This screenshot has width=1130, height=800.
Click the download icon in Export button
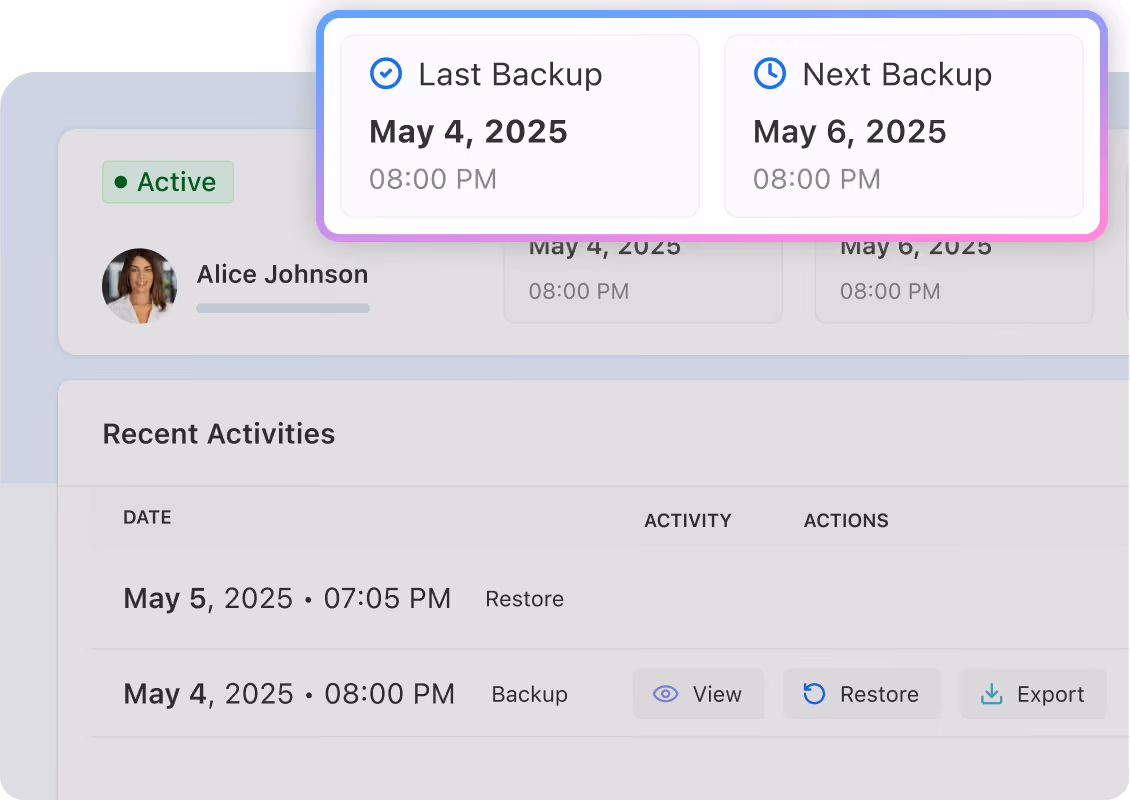tap(992, 694)
